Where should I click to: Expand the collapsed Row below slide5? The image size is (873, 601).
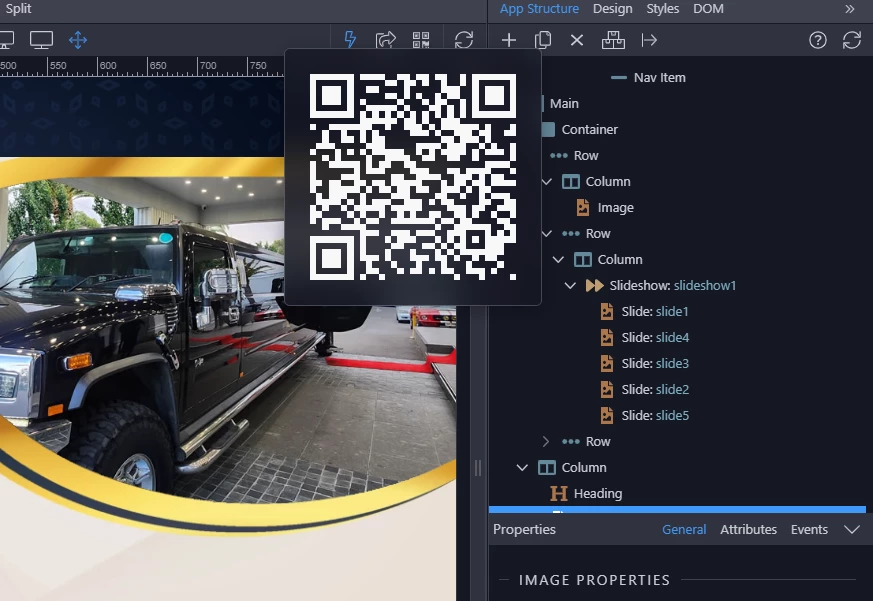(546, 442)
